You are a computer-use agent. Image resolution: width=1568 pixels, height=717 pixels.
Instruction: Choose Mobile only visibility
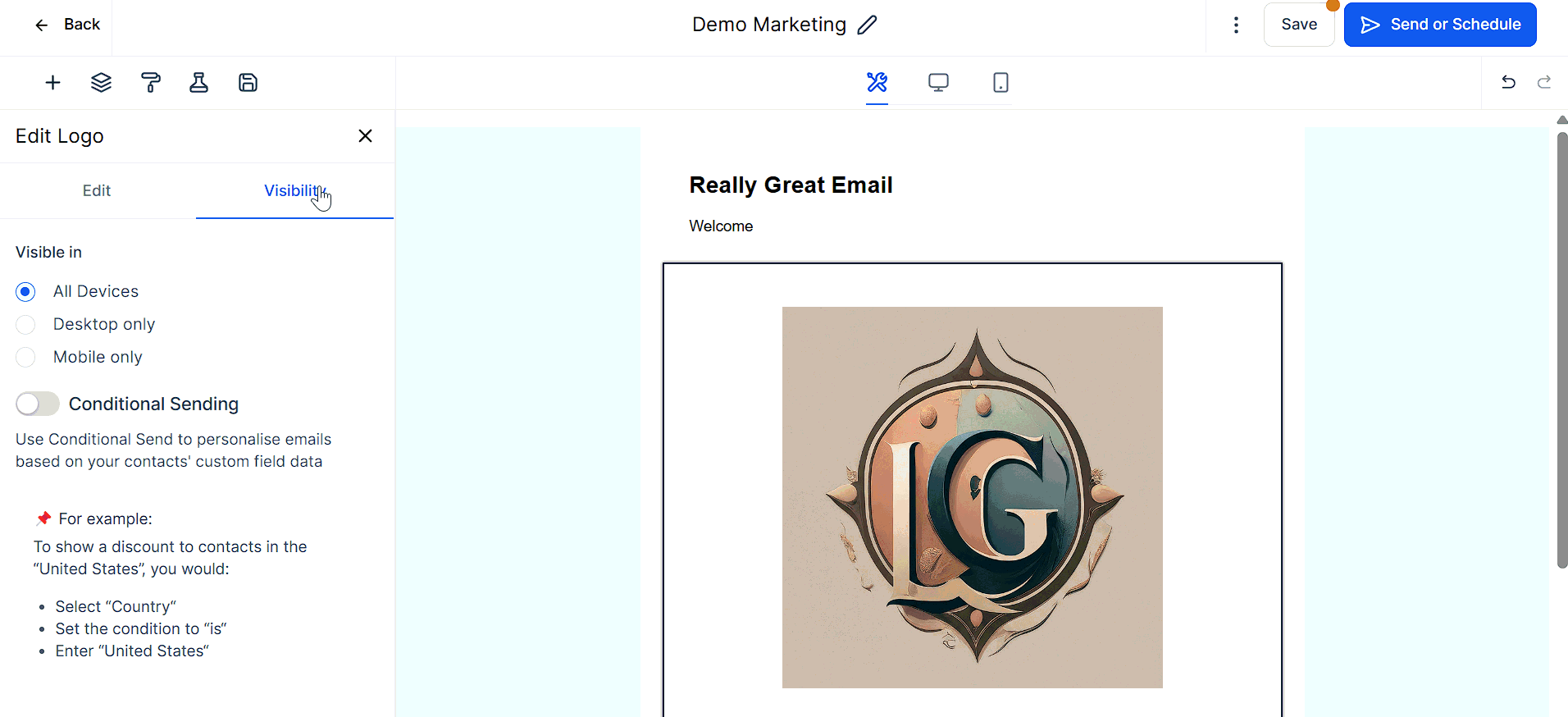[x=26, y=358]
